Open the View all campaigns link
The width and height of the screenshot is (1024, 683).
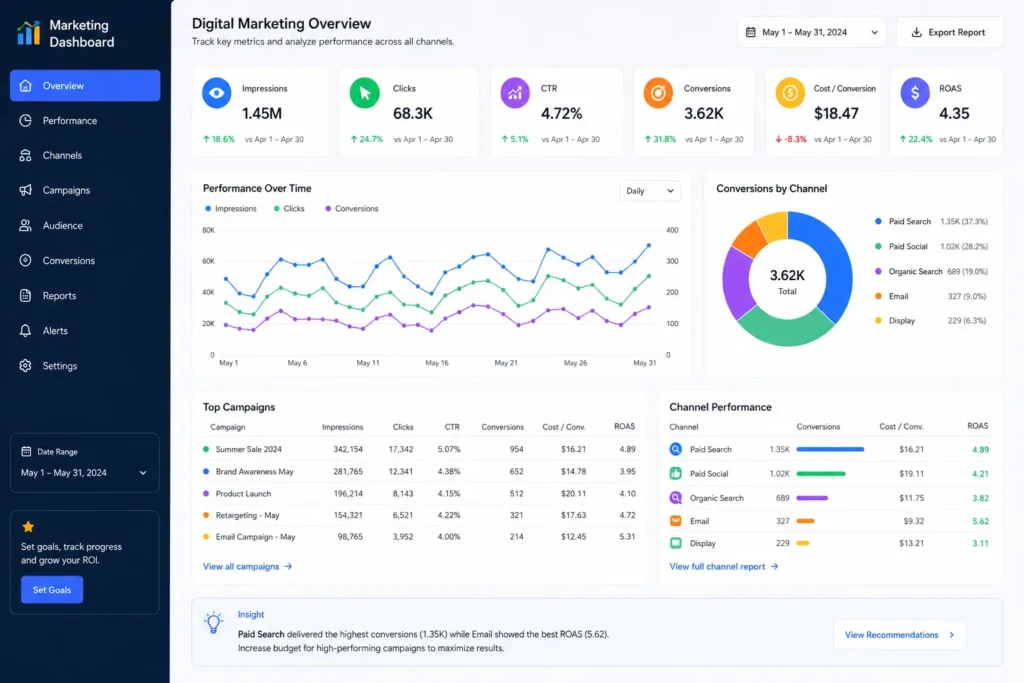pos(248,566)
